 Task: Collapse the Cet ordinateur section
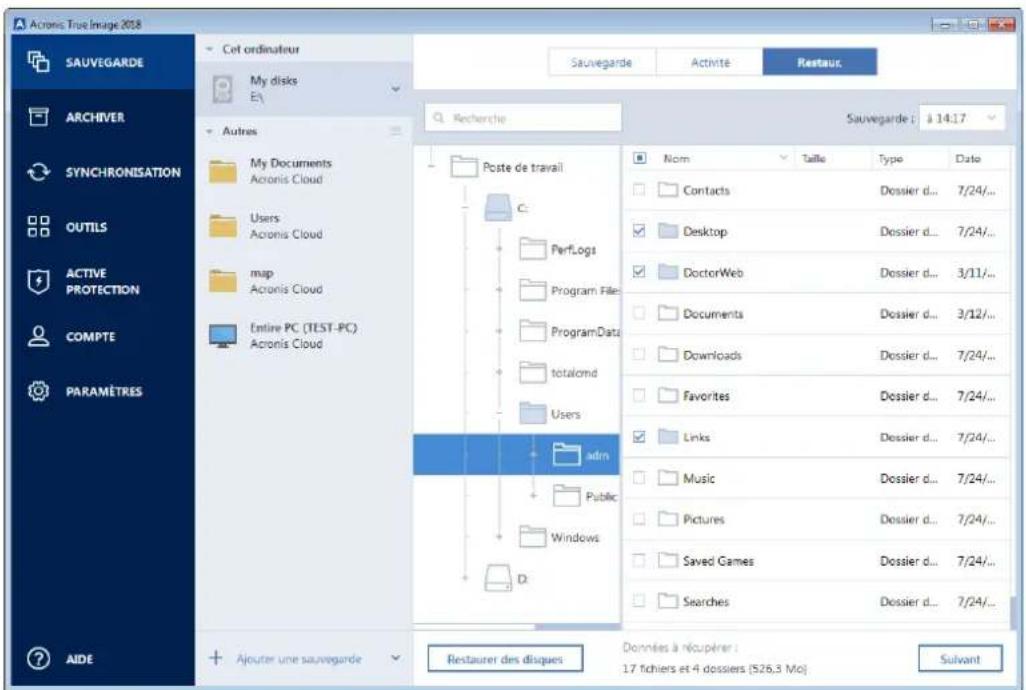point(209,49)
